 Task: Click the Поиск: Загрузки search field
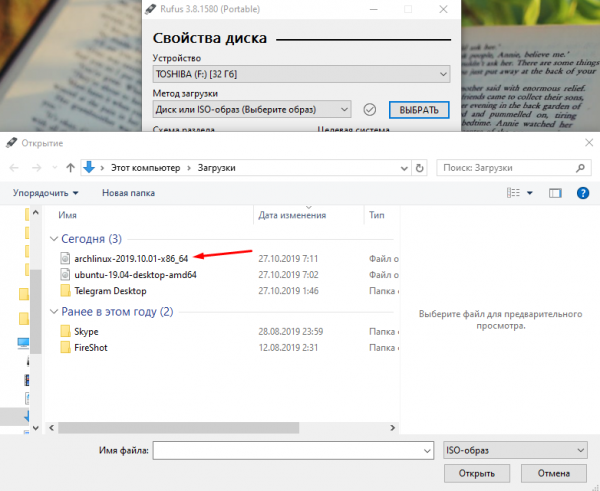click(514, 168)
